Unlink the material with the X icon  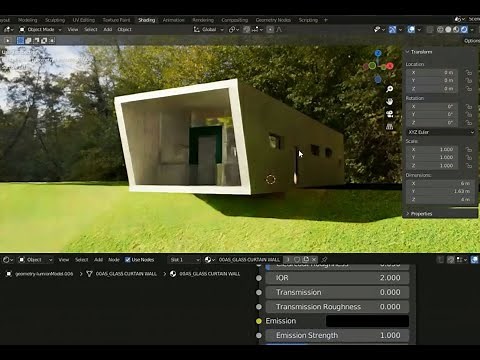(x=314, y=260)
